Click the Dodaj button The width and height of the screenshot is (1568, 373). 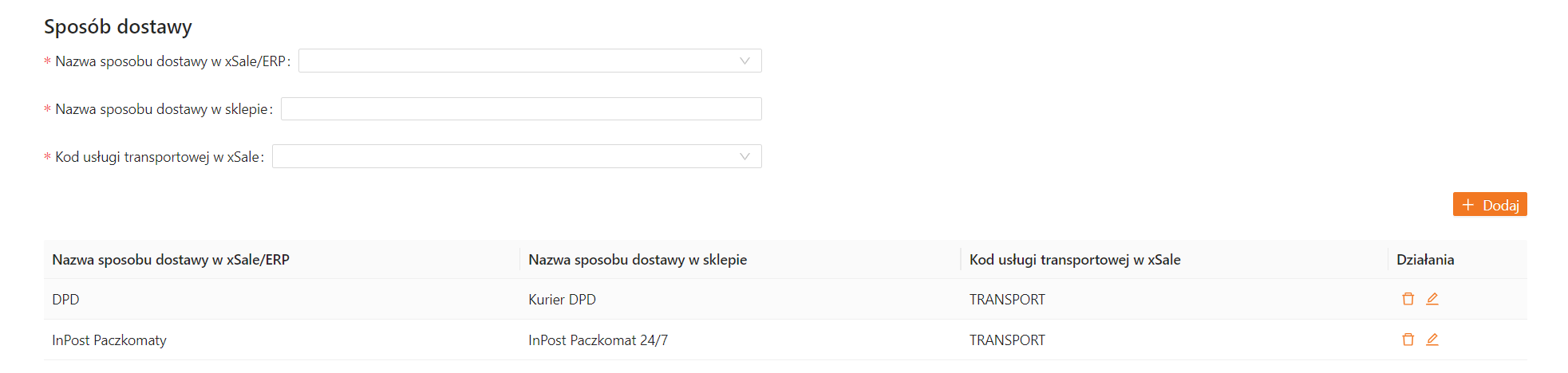[x=1490, y=205]
